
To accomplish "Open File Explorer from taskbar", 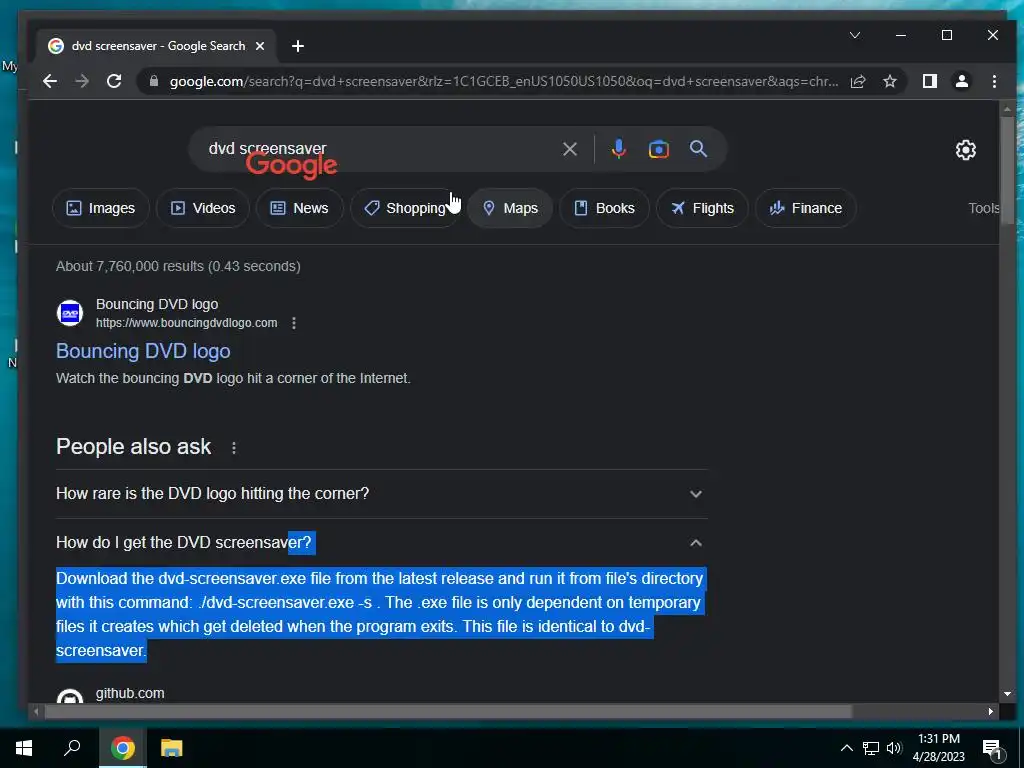I will [x=171, y=748].
